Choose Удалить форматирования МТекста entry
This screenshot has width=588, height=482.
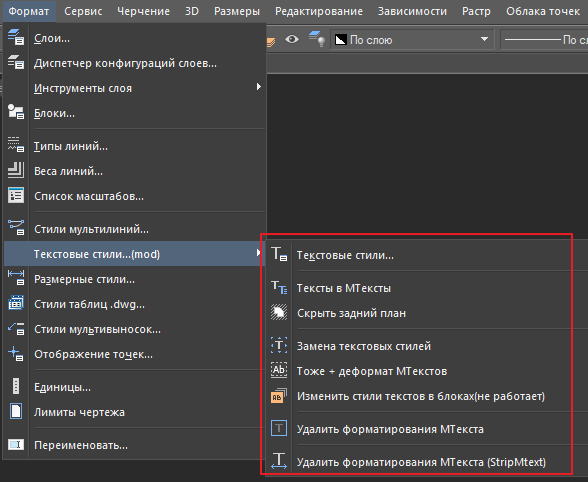390,429
